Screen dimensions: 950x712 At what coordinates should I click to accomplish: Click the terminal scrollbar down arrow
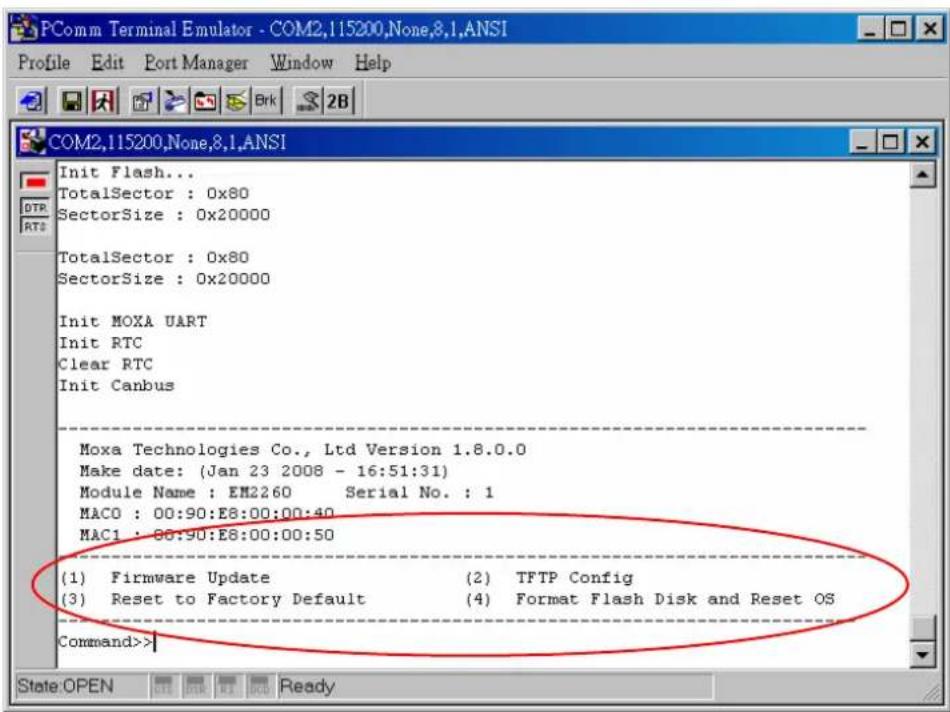point(923,654)
